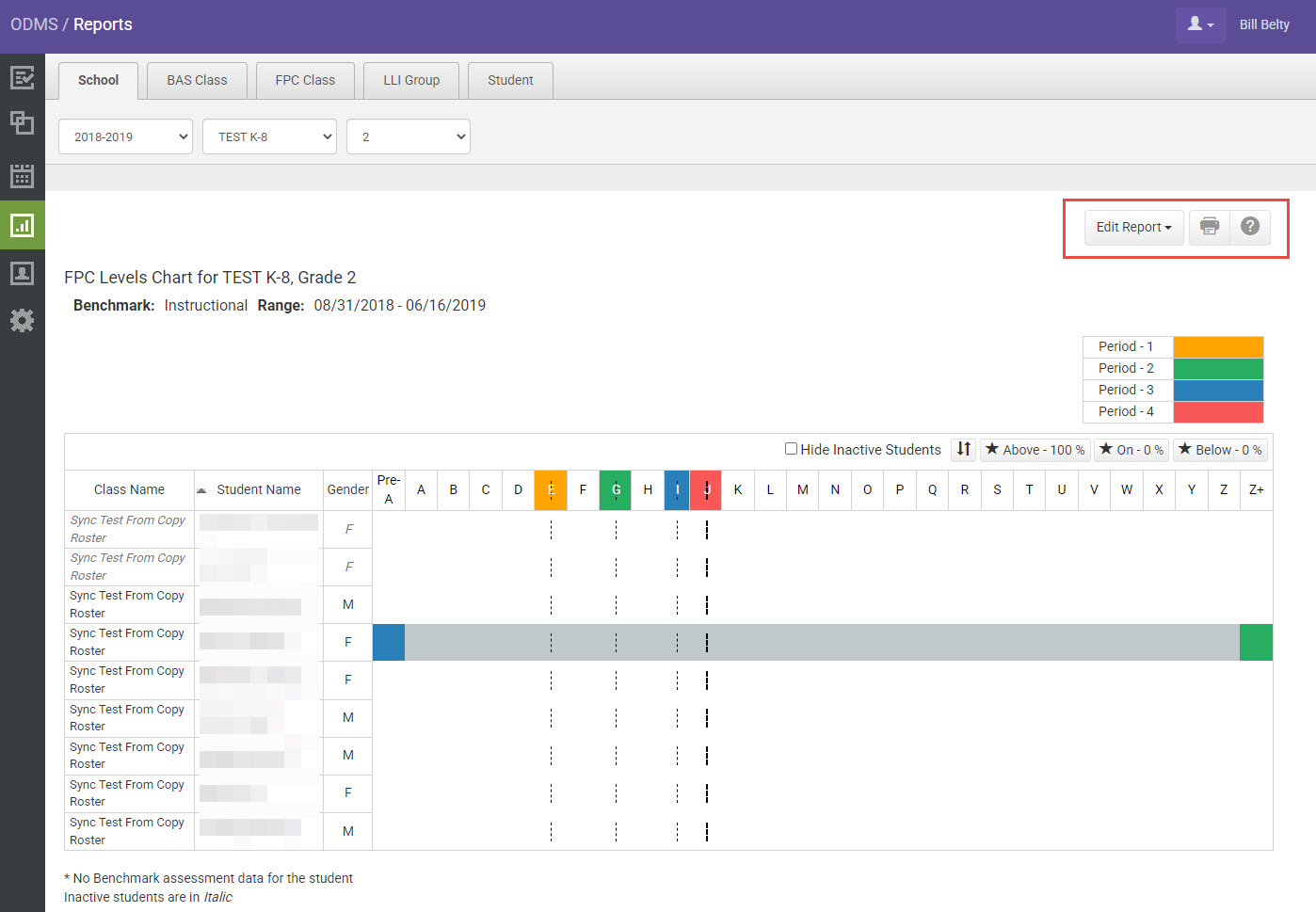This screenshot has height=912, width=1316.
Task: Click the help question mark icon
Action: coord(1249,227)
